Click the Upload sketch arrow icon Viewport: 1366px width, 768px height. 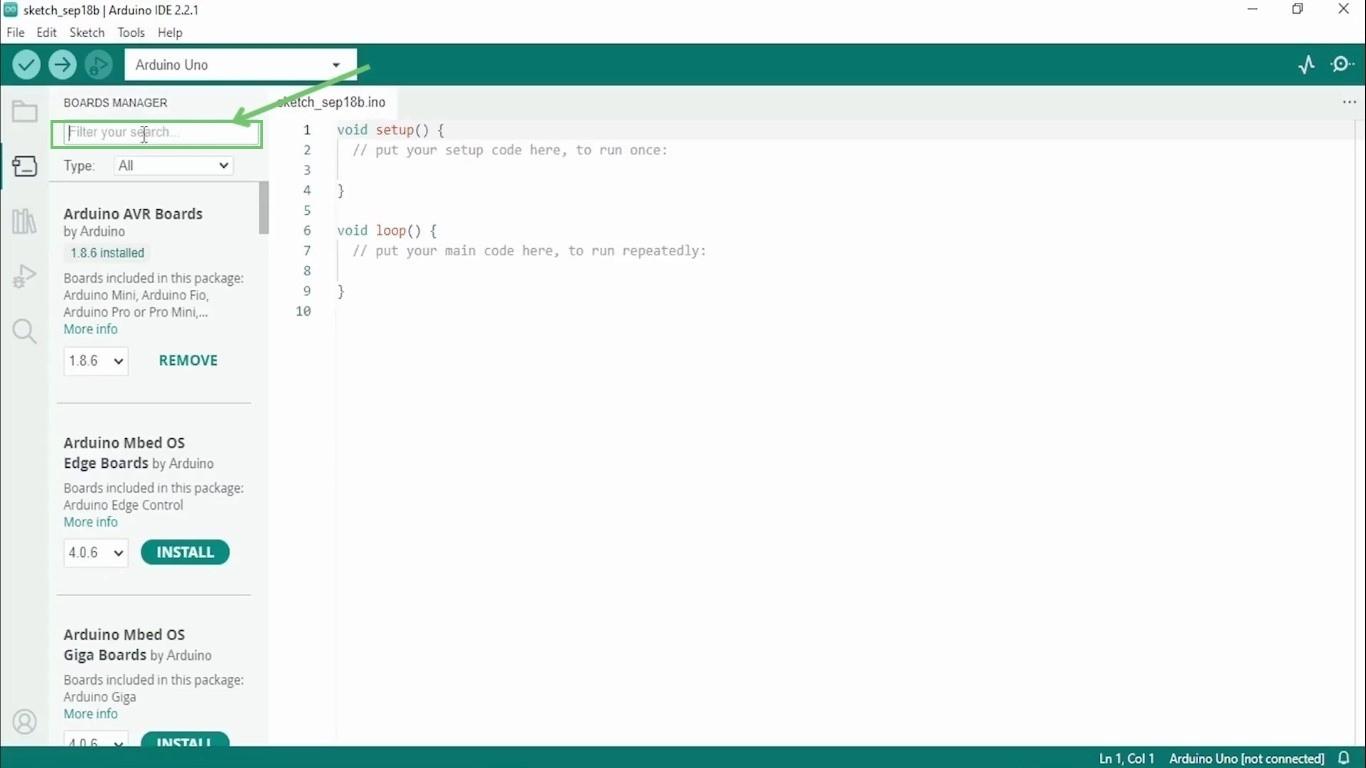(62, 64)
